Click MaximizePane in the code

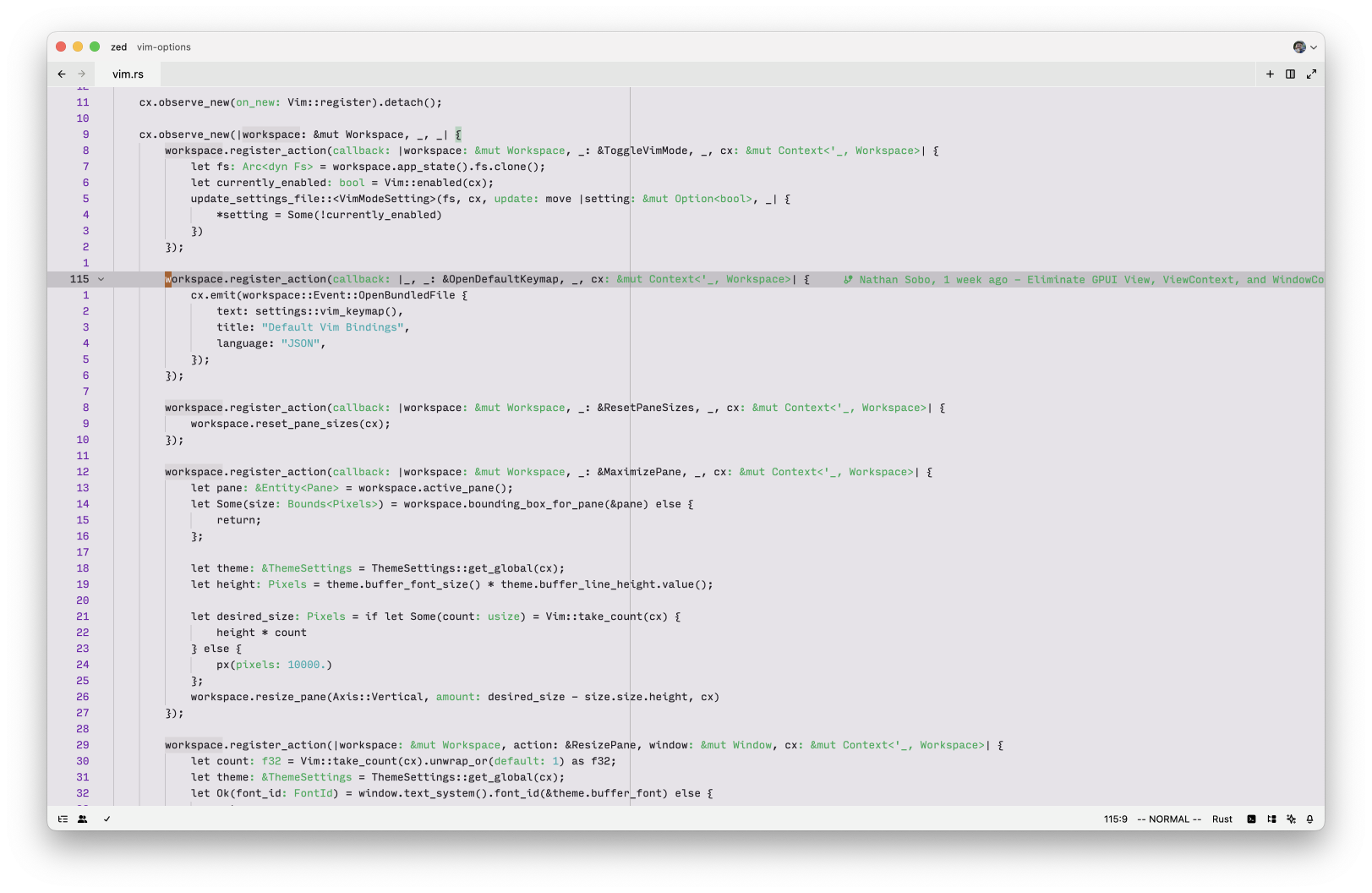[642, 472]
